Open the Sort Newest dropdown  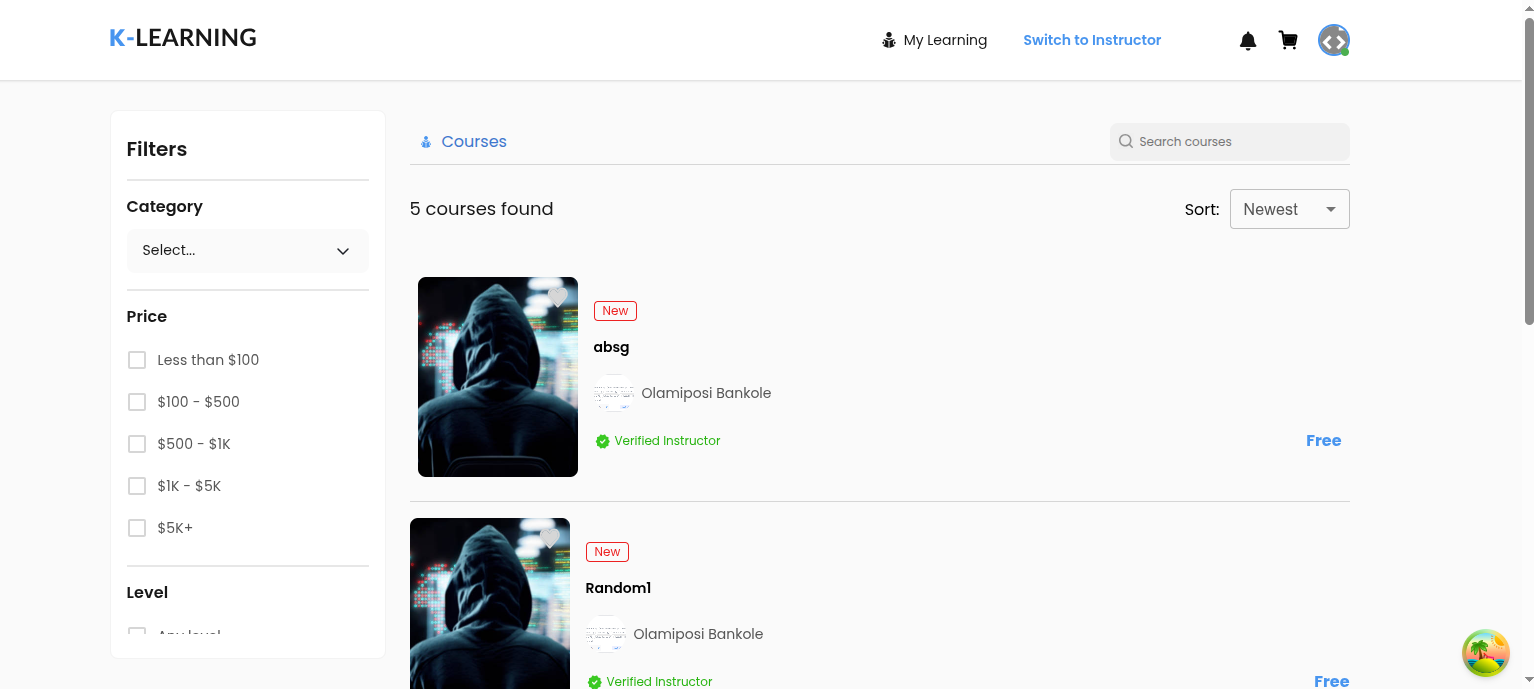click(x=1289, y=209)
